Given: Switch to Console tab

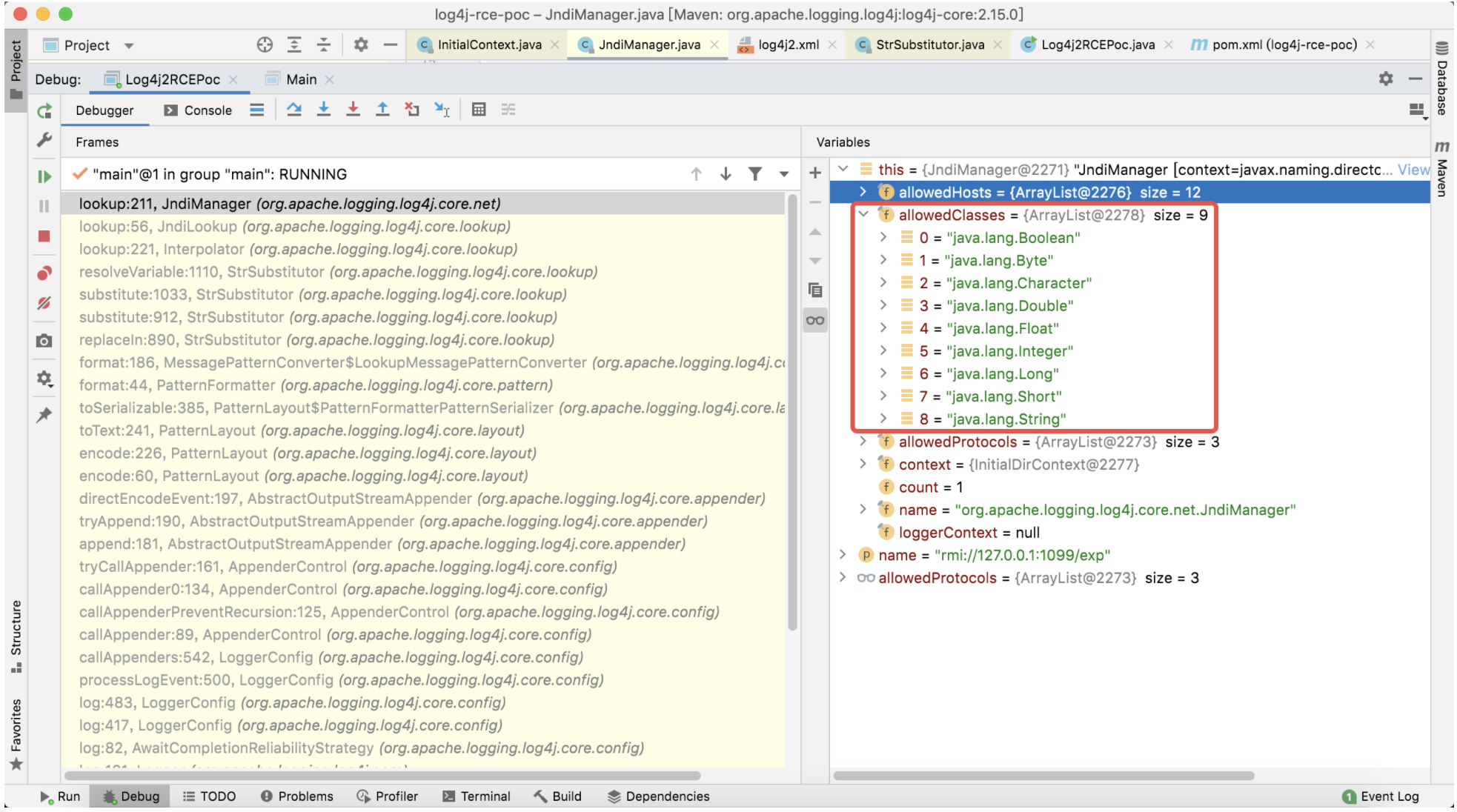Looking at the screenshot, I should 199,110.
